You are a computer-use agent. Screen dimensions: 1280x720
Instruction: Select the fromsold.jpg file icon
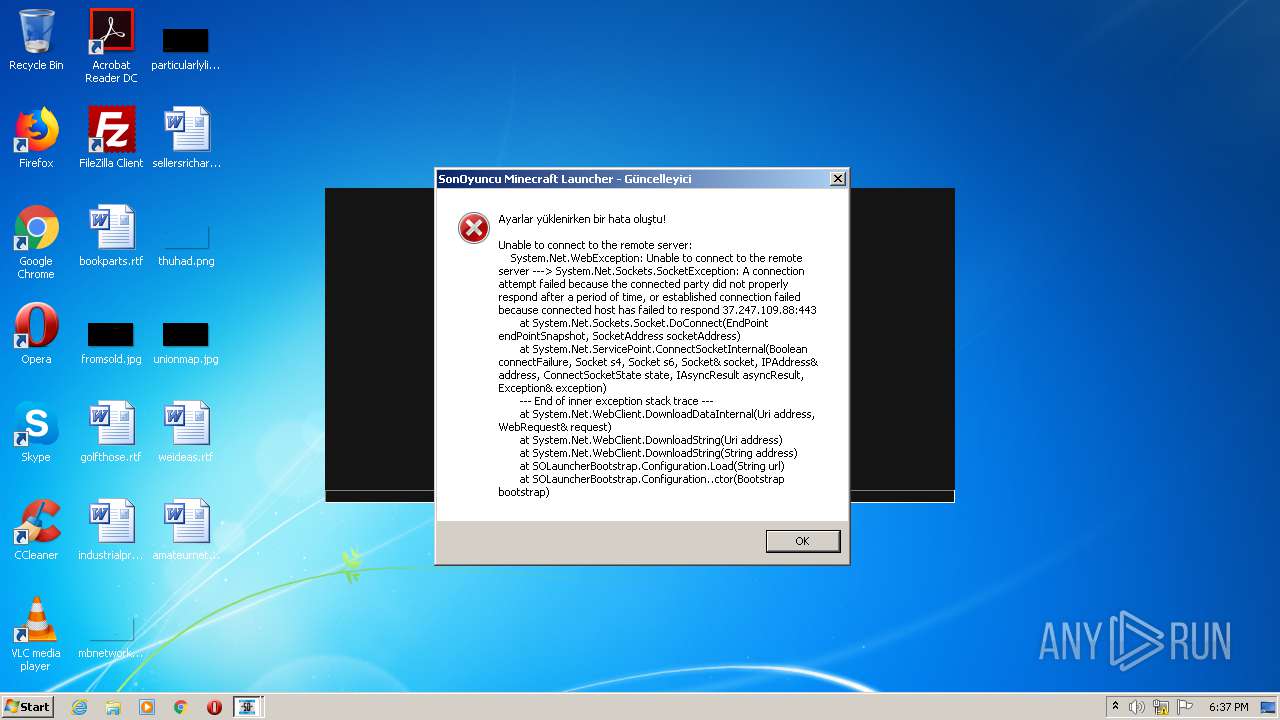(x=111, y=343)
